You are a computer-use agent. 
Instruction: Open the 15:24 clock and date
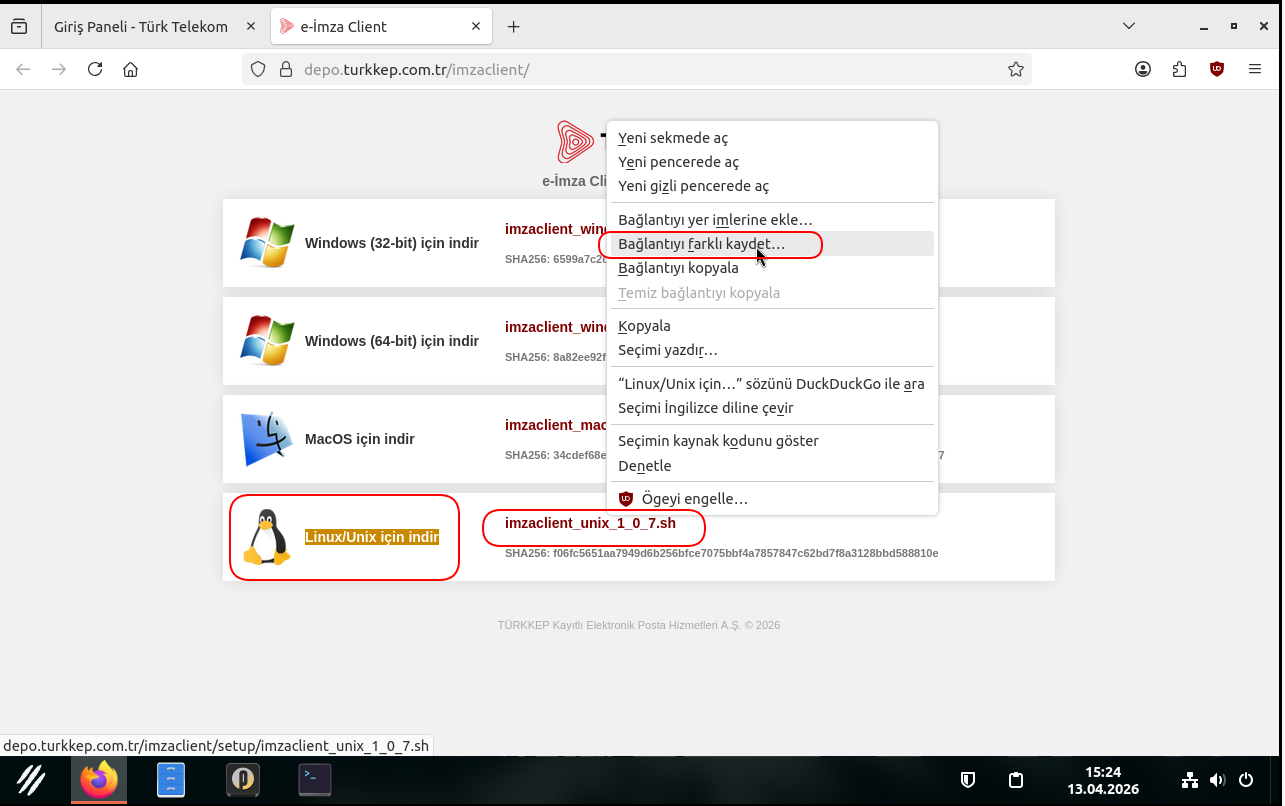[x=1103, y=780]
